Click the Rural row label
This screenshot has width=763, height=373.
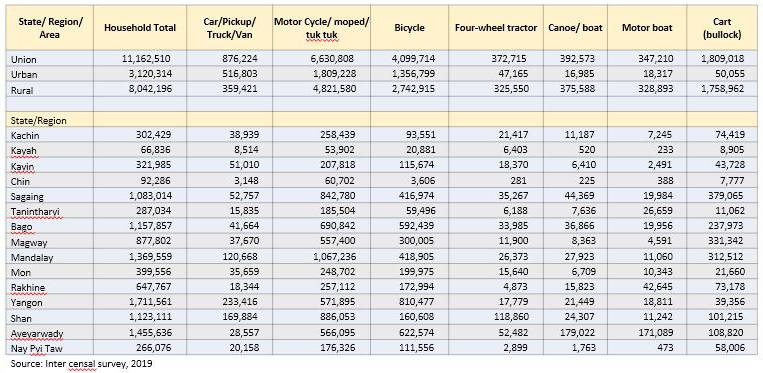[x=21, y=89]
